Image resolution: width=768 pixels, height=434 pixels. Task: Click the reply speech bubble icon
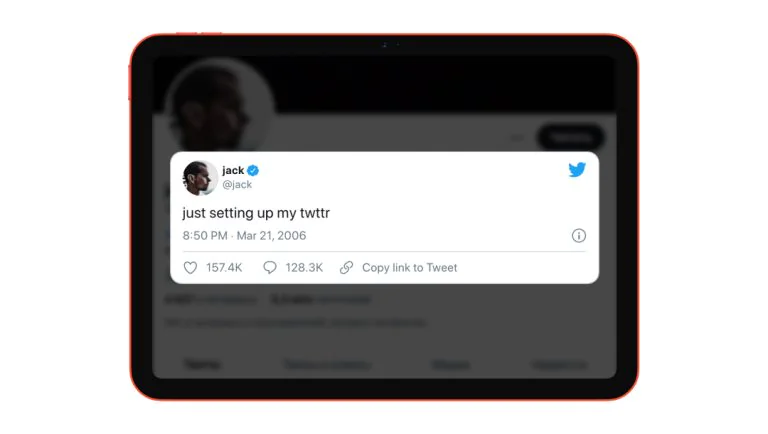click(270, 267)
